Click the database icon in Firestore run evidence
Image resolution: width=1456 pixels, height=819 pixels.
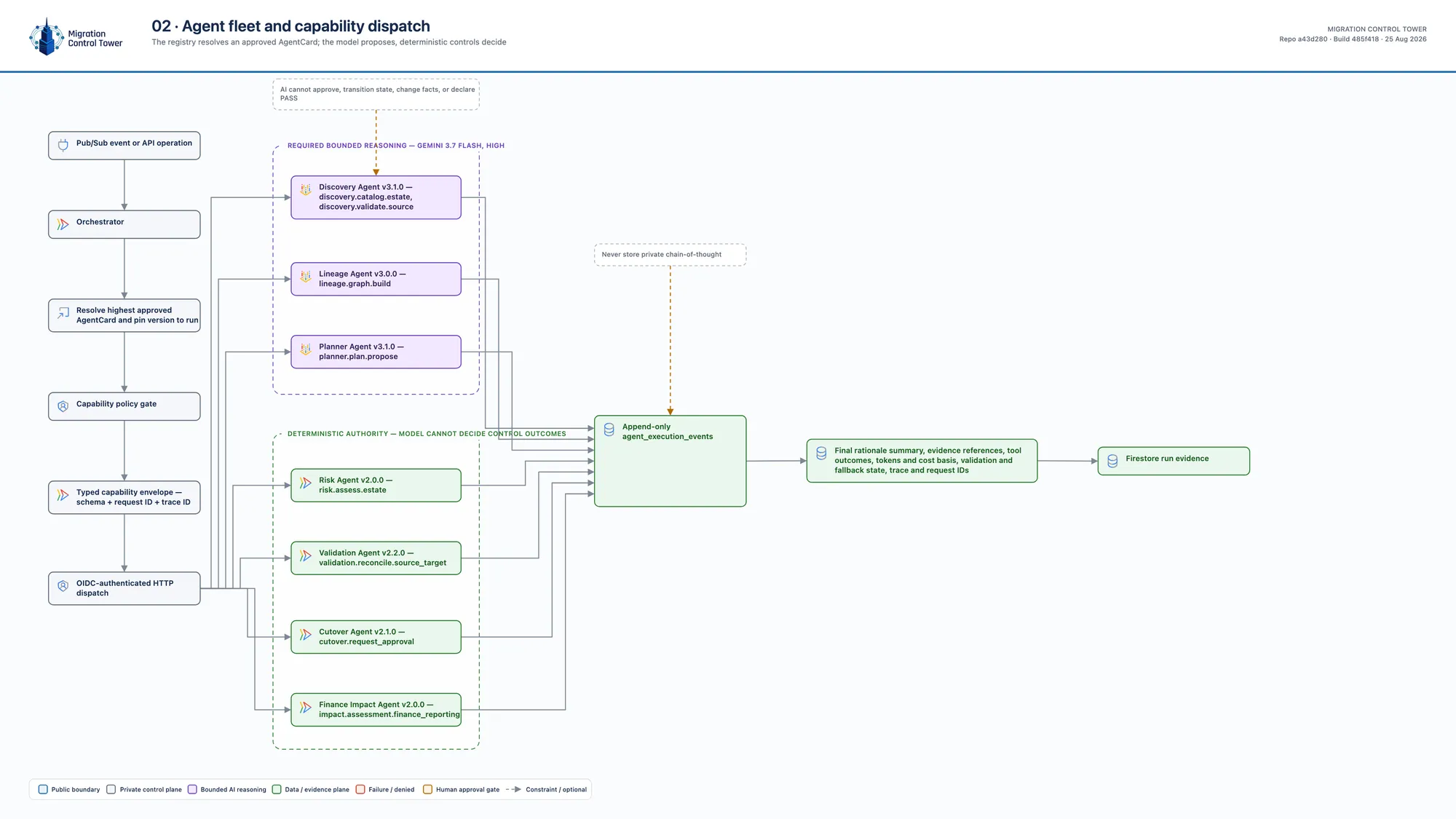pyautogui.click(x=1112, y=461)
